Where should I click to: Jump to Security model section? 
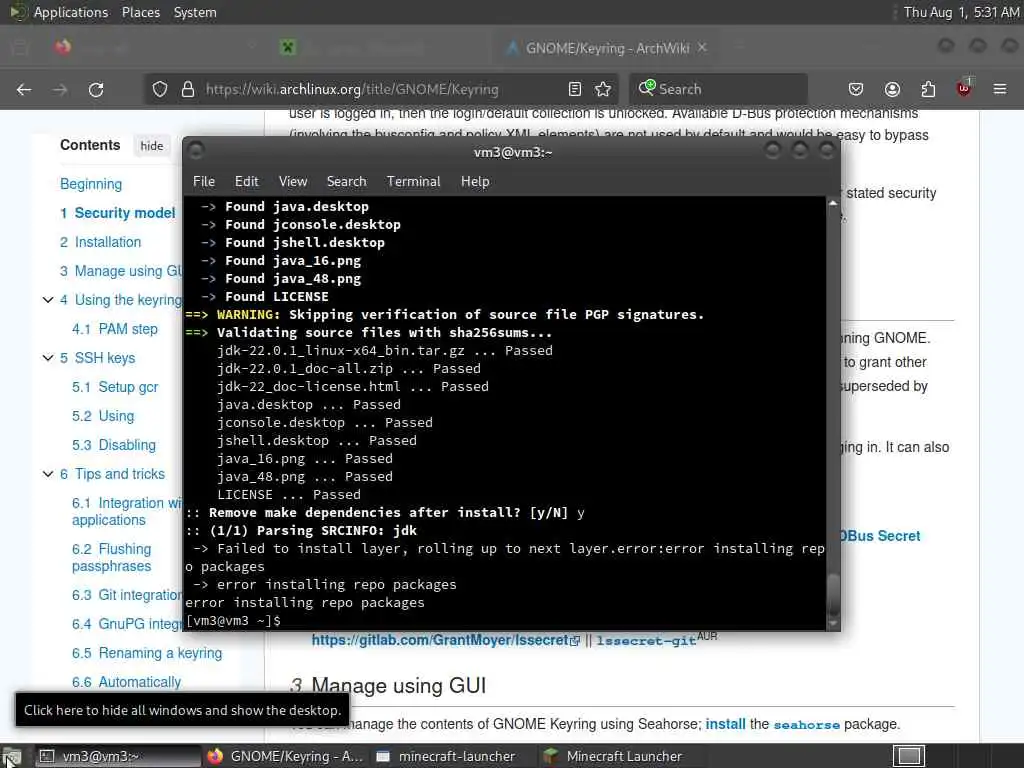(118, 213)
